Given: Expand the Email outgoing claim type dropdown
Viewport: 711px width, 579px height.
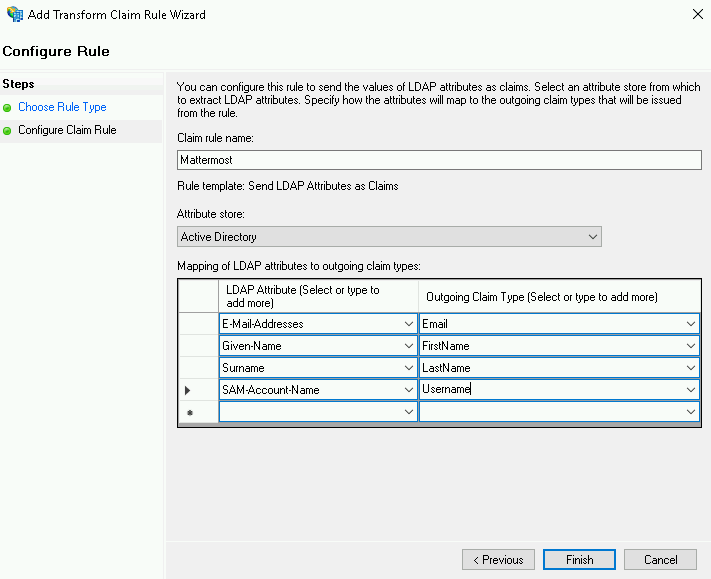Looking at the screenshot, I should [x=691, y=324].
